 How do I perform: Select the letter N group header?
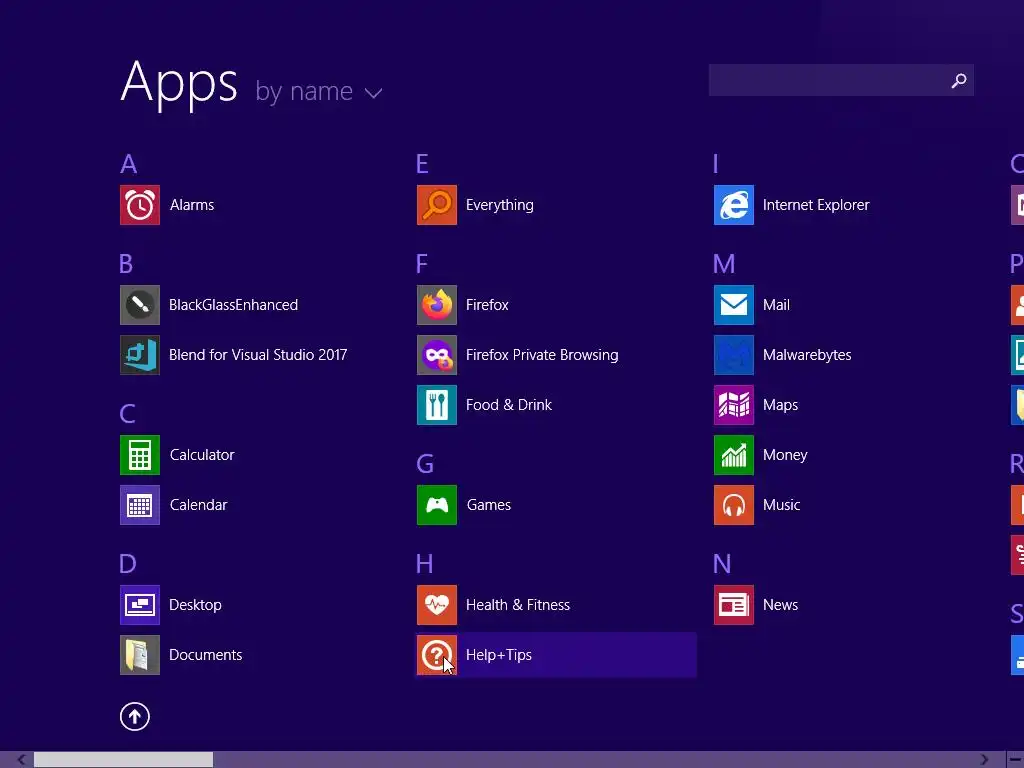click(x=722, y=564)
